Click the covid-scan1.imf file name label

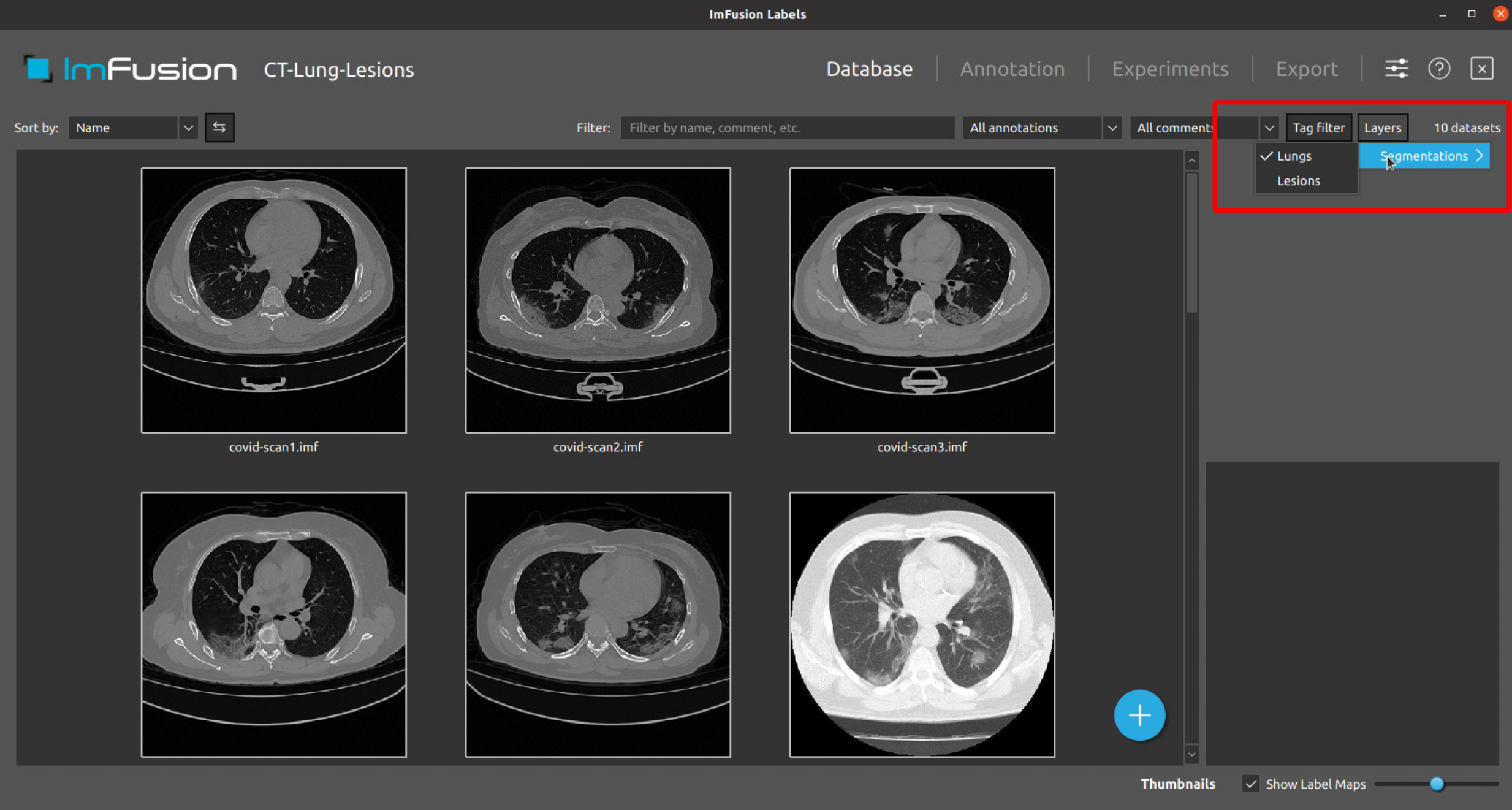click(x=273, y=447)
